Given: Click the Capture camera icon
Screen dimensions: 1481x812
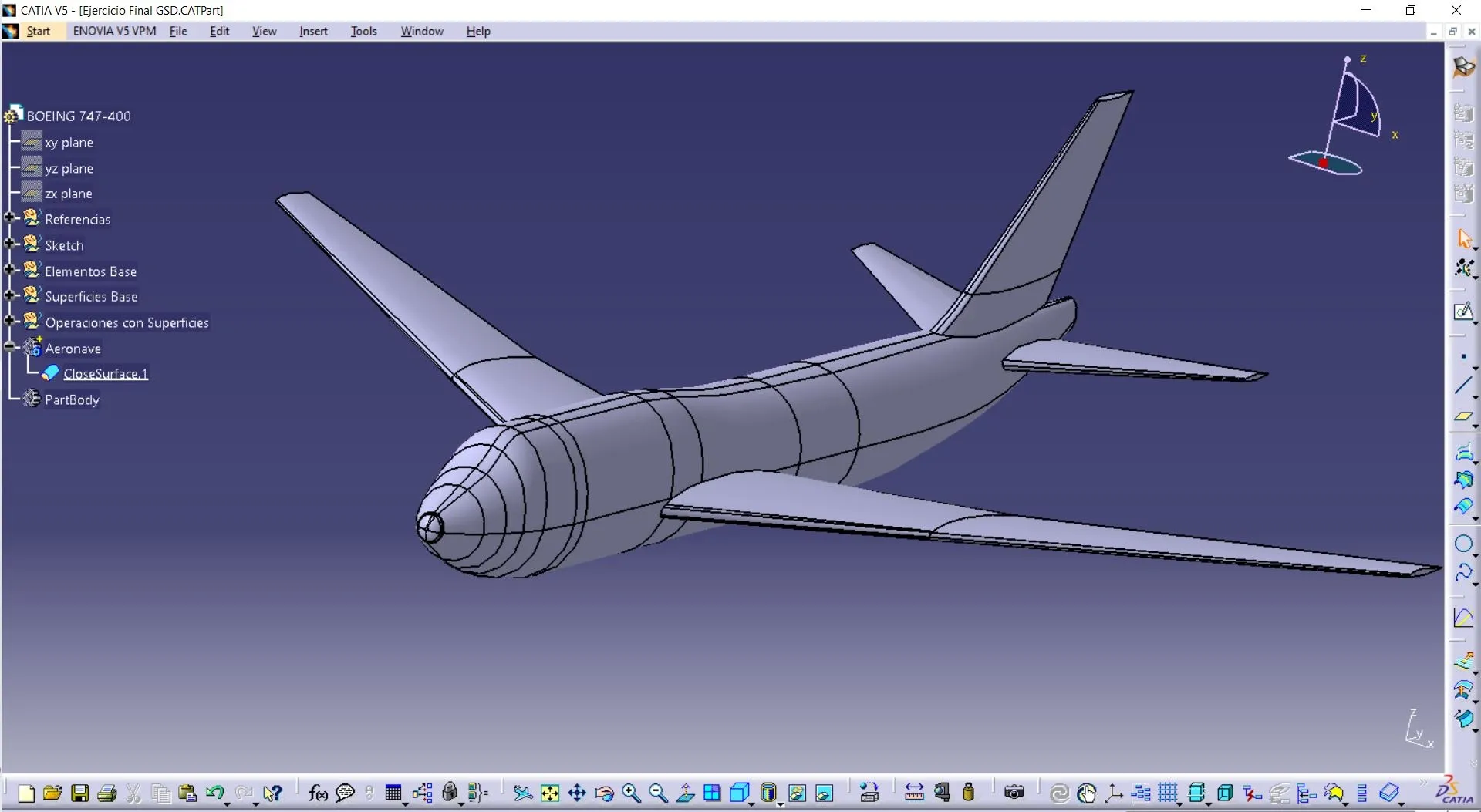Looking at the screenshot, I should [x=1014, y=793].
